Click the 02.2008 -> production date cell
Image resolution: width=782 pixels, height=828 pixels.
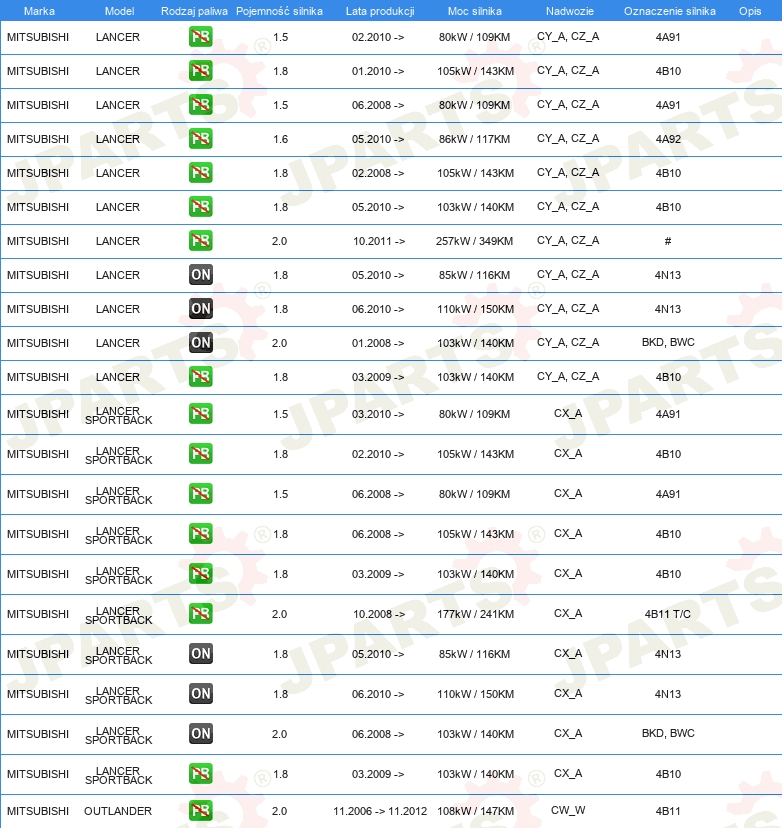378,173
